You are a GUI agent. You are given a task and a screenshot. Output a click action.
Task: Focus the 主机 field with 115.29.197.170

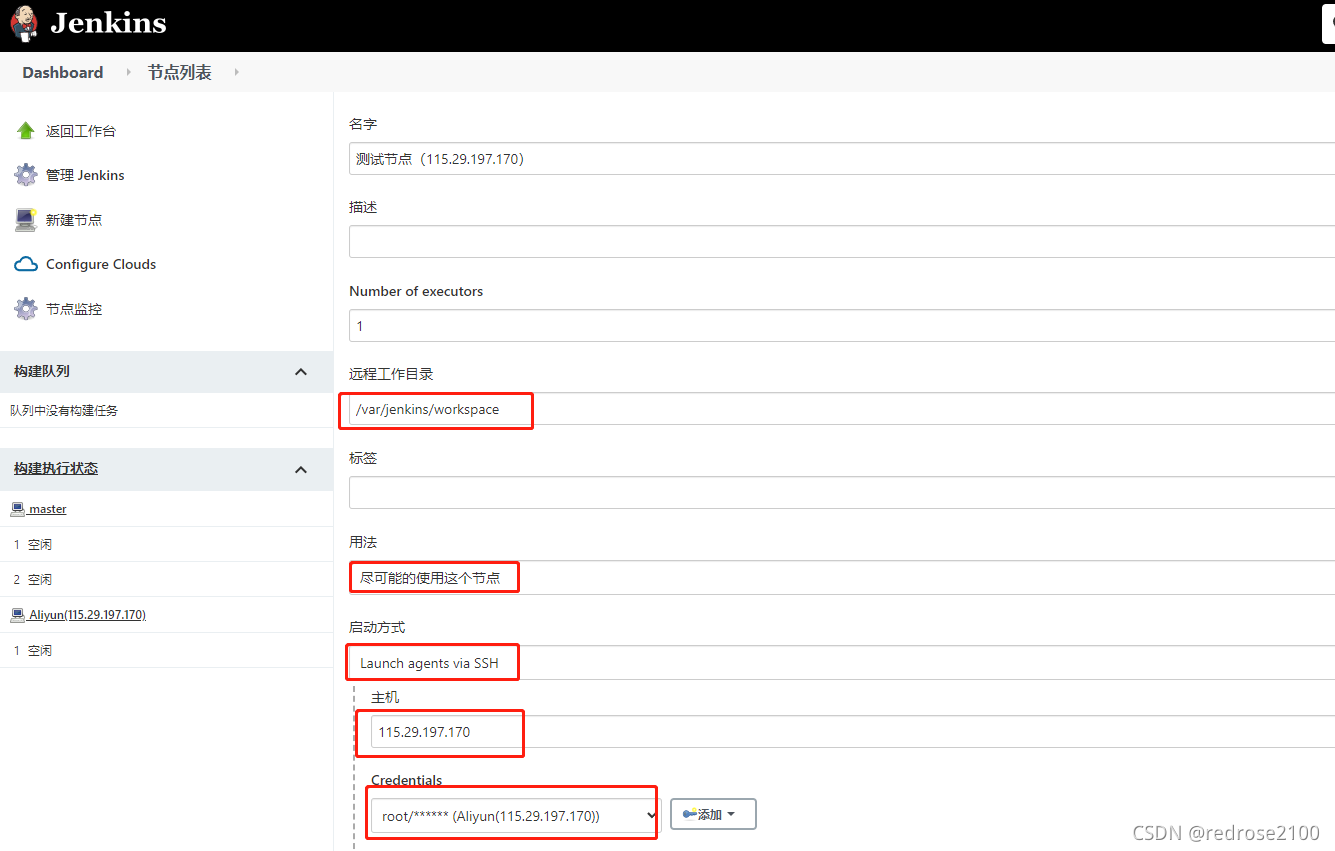pyautogui.click(x=853, y=732)
